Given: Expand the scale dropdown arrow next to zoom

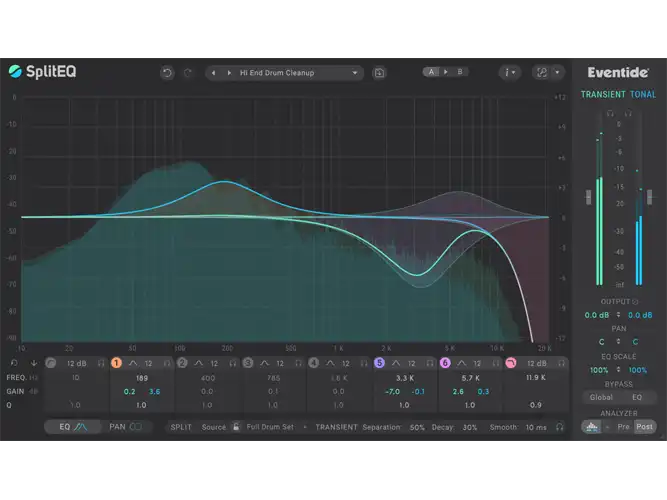Looking at the screenshot, I should pyautogui.click(x=557, y=73).
